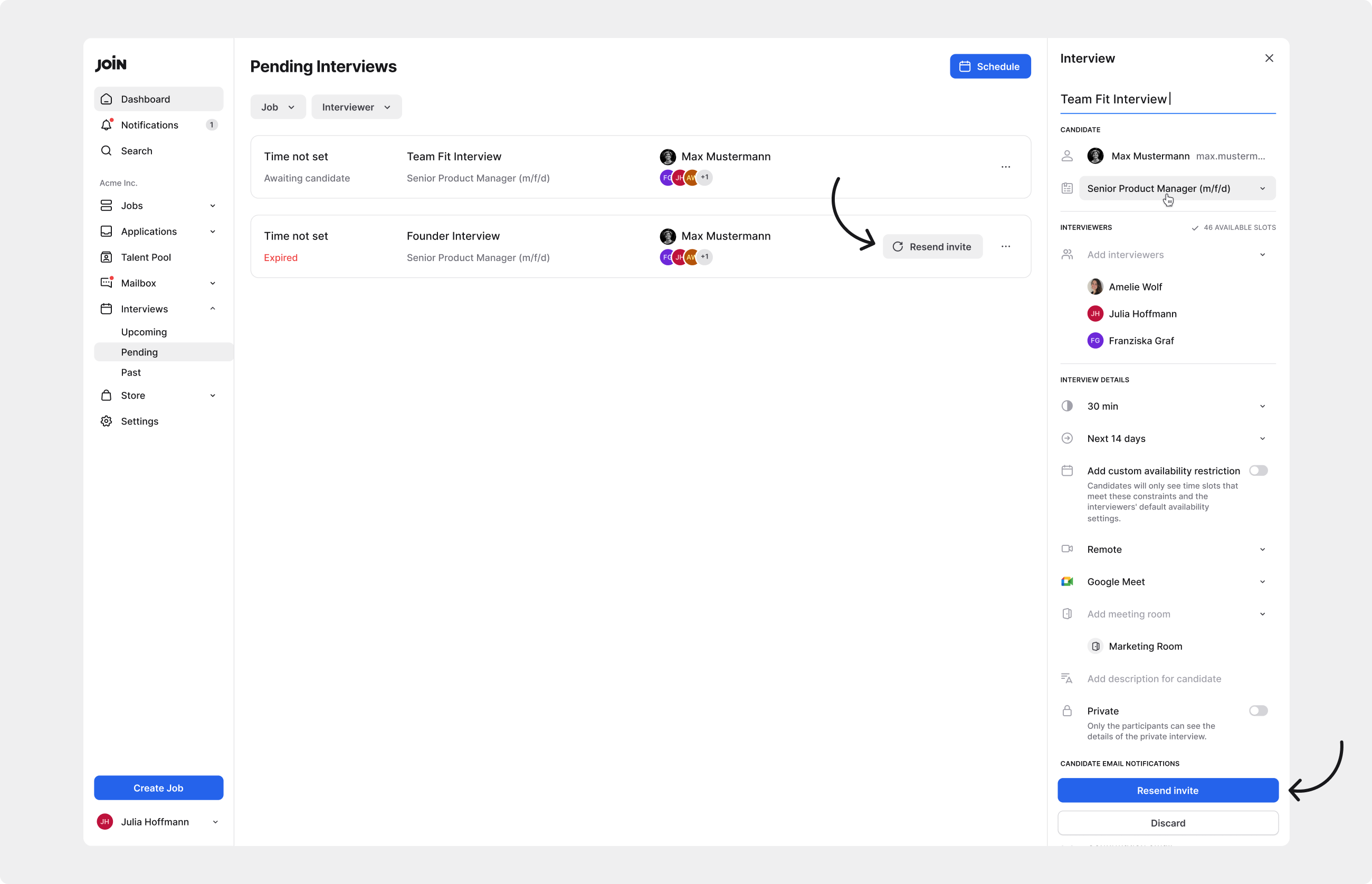Click the JOIN logo
The width and height of the screenshot is (1372, 884).
coord(111,64)
